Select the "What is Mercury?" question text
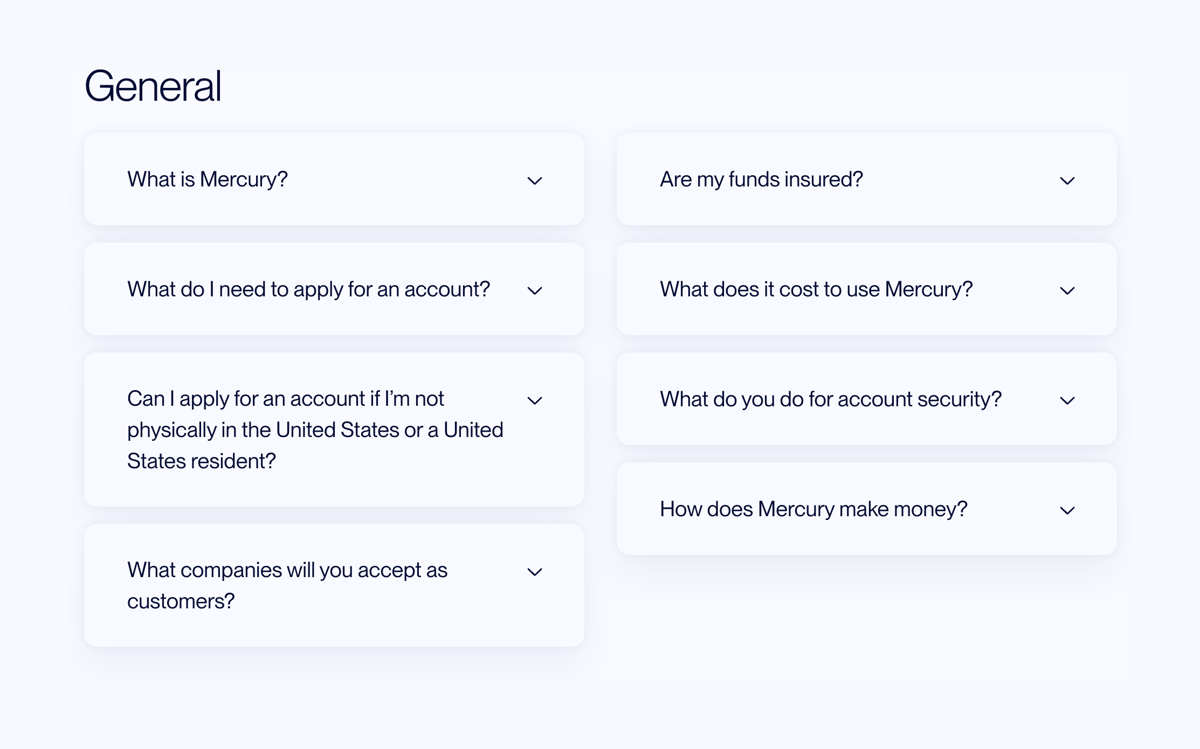Image resolution: width=1200 pixels, height=749 pixels. [207, 180]
